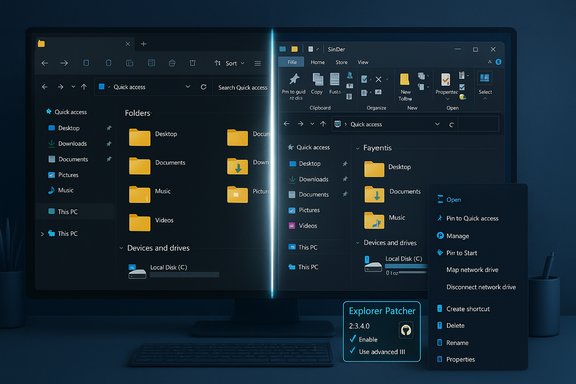
Task: Expand address history dropdown in right window
Action: [437, 124]
